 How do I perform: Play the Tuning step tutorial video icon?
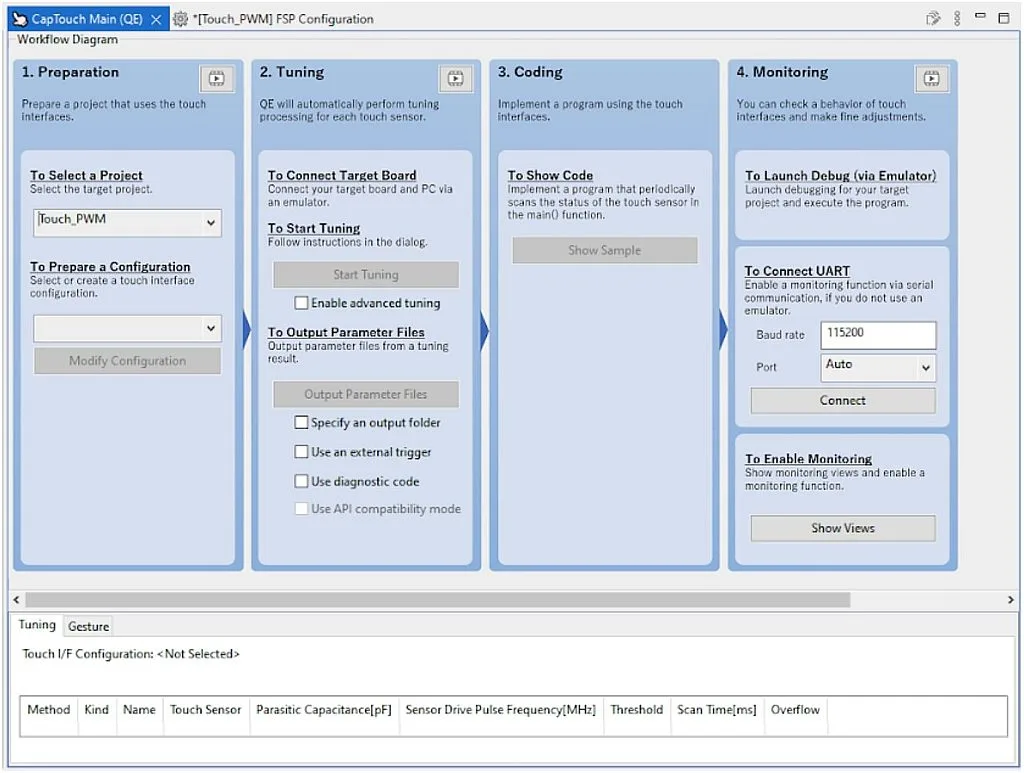[x=455, y=78]
